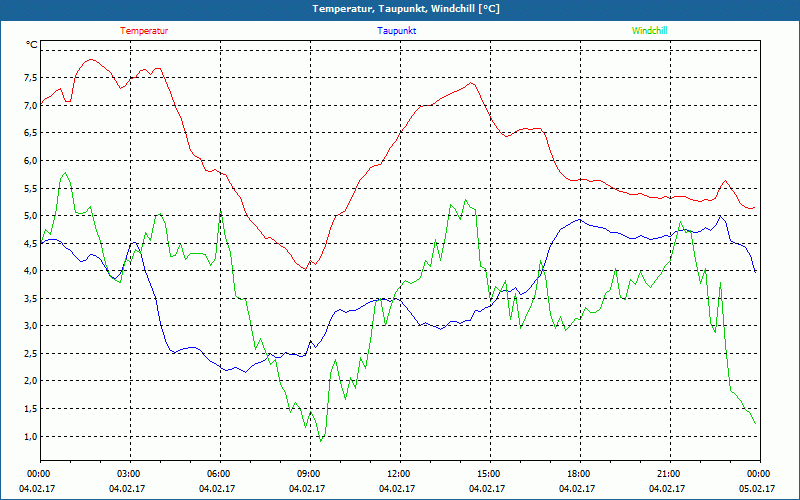
Task: Click the '1,0' y-axis value
Action: coord(31,436)
